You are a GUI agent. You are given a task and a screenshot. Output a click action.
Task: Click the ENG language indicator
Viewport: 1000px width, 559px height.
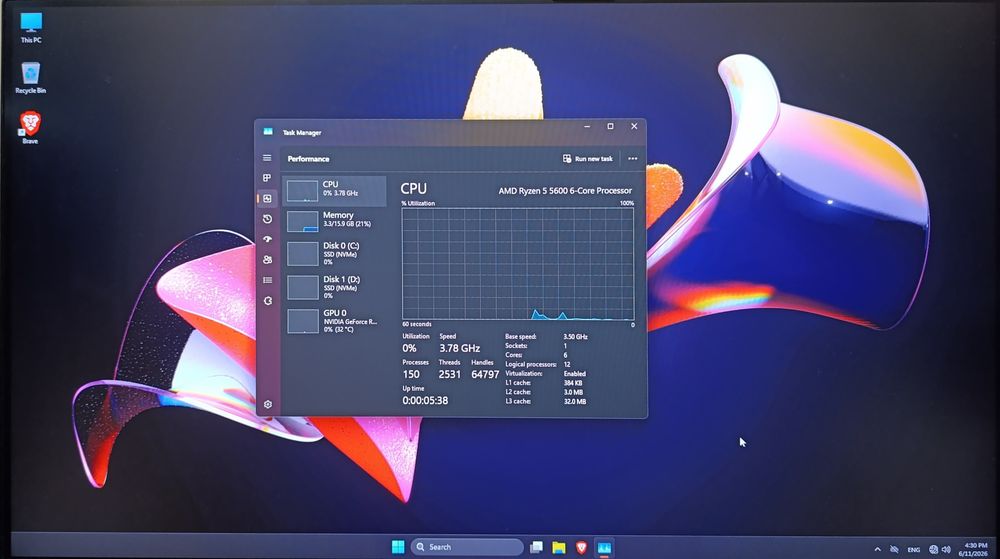click(x=913, y=549)
